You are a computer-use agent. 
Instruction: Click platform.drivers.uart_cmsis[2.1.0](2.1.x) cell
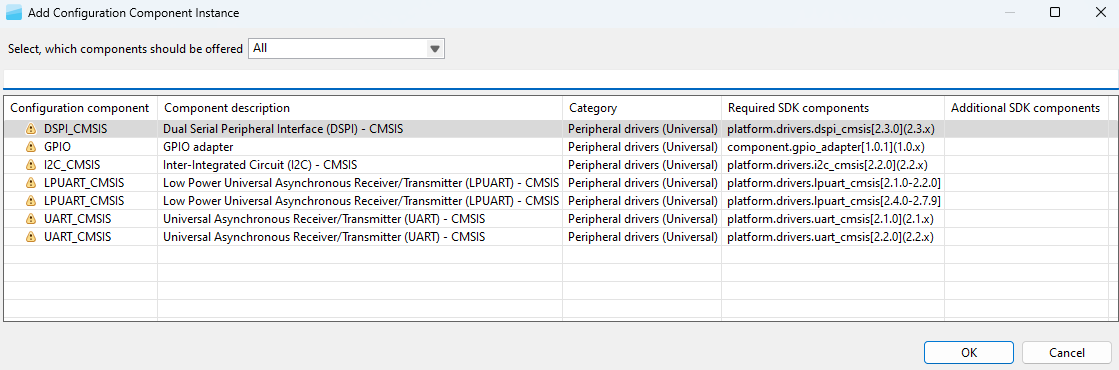[834, 219]
